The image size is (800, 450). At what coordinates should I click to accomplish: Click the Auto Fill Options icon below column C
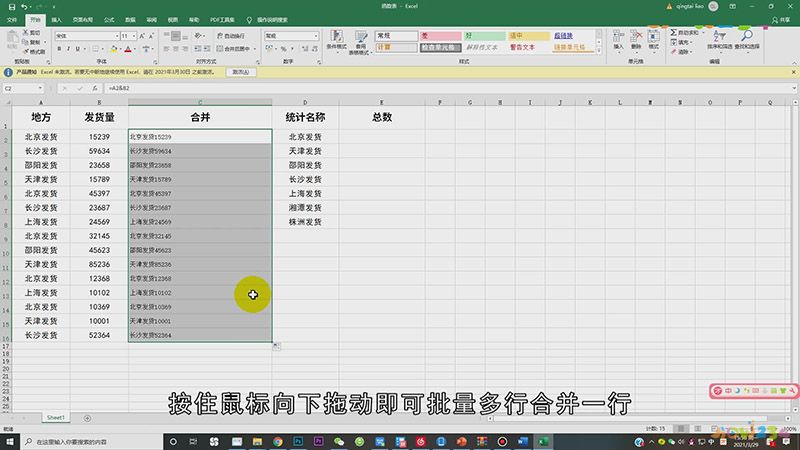(276, 347)
